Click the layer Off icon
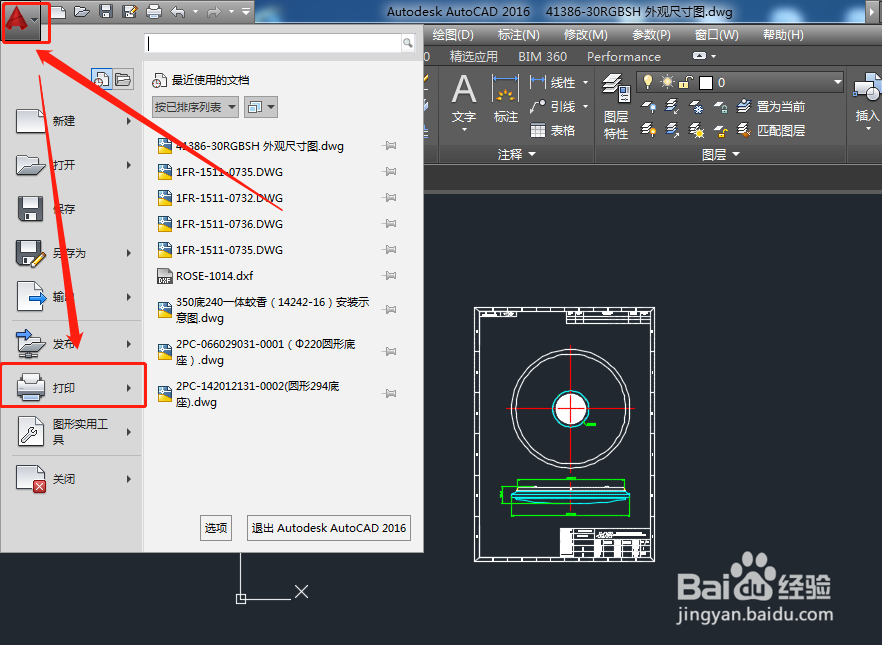This screenshot has width=882, height=645. (649, 106)
